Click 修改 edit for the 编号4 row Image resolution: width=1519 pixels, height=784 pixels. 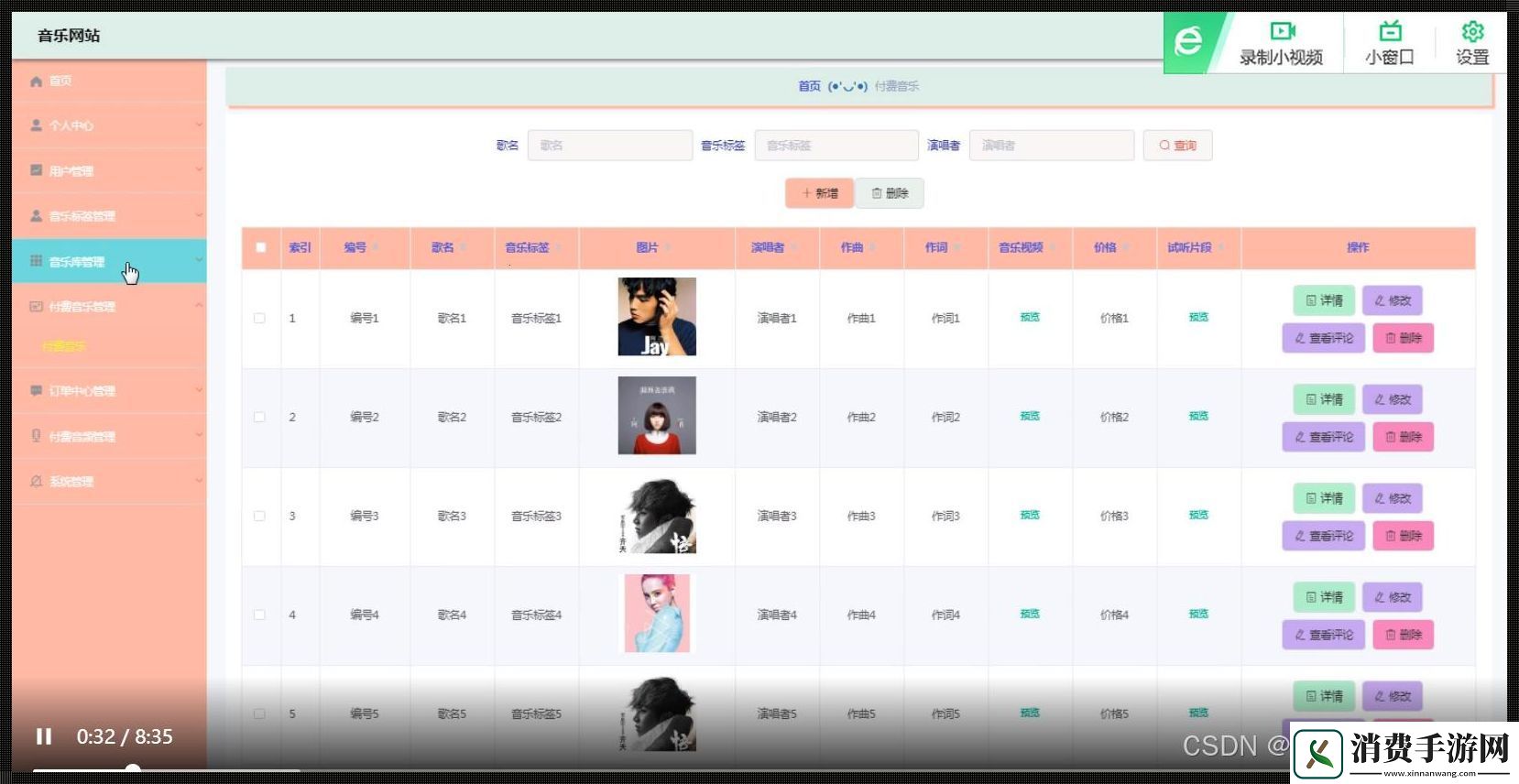1393,597
